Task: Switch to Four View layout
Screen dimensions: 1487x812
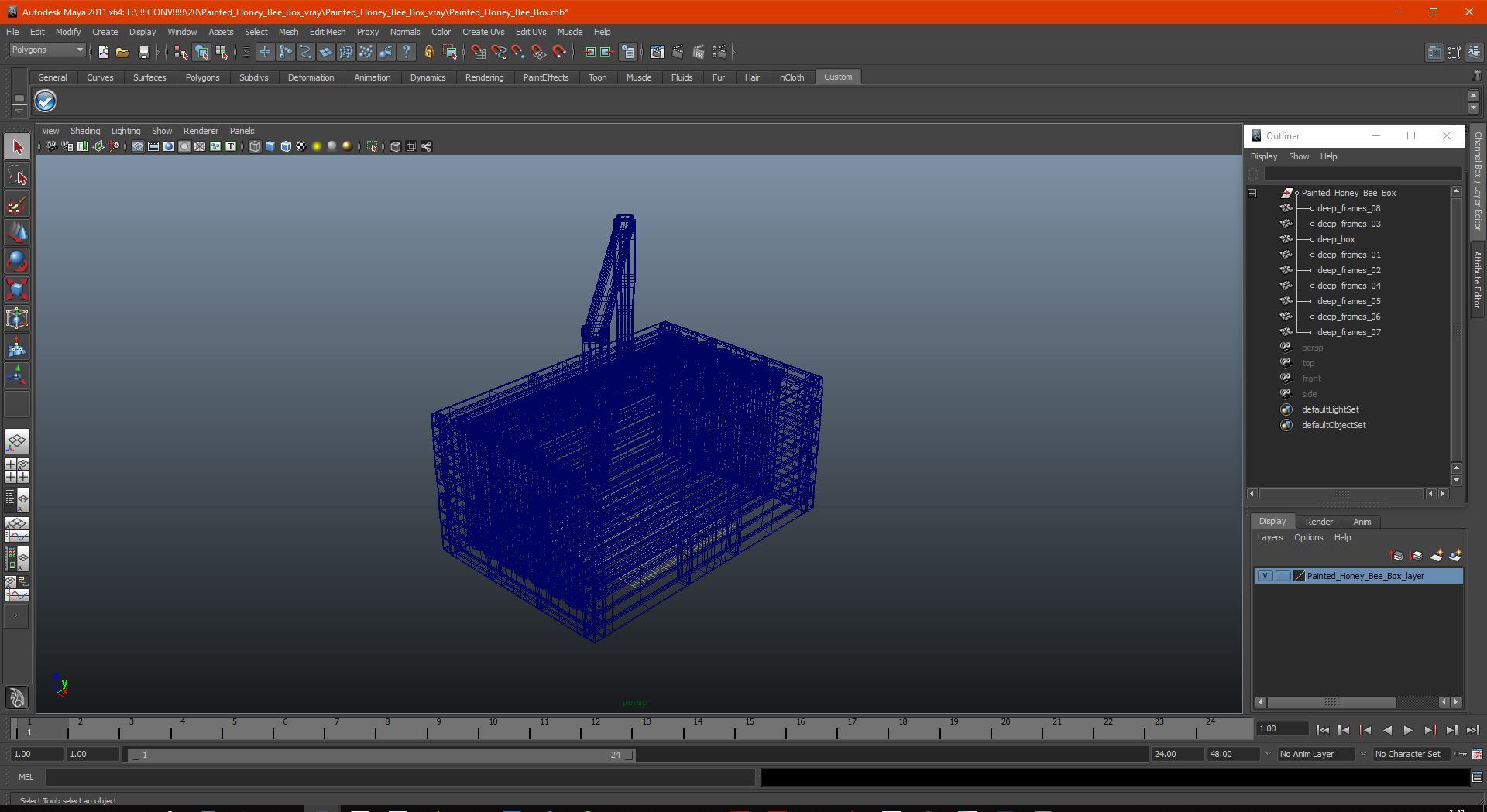Action: [17, 471]
